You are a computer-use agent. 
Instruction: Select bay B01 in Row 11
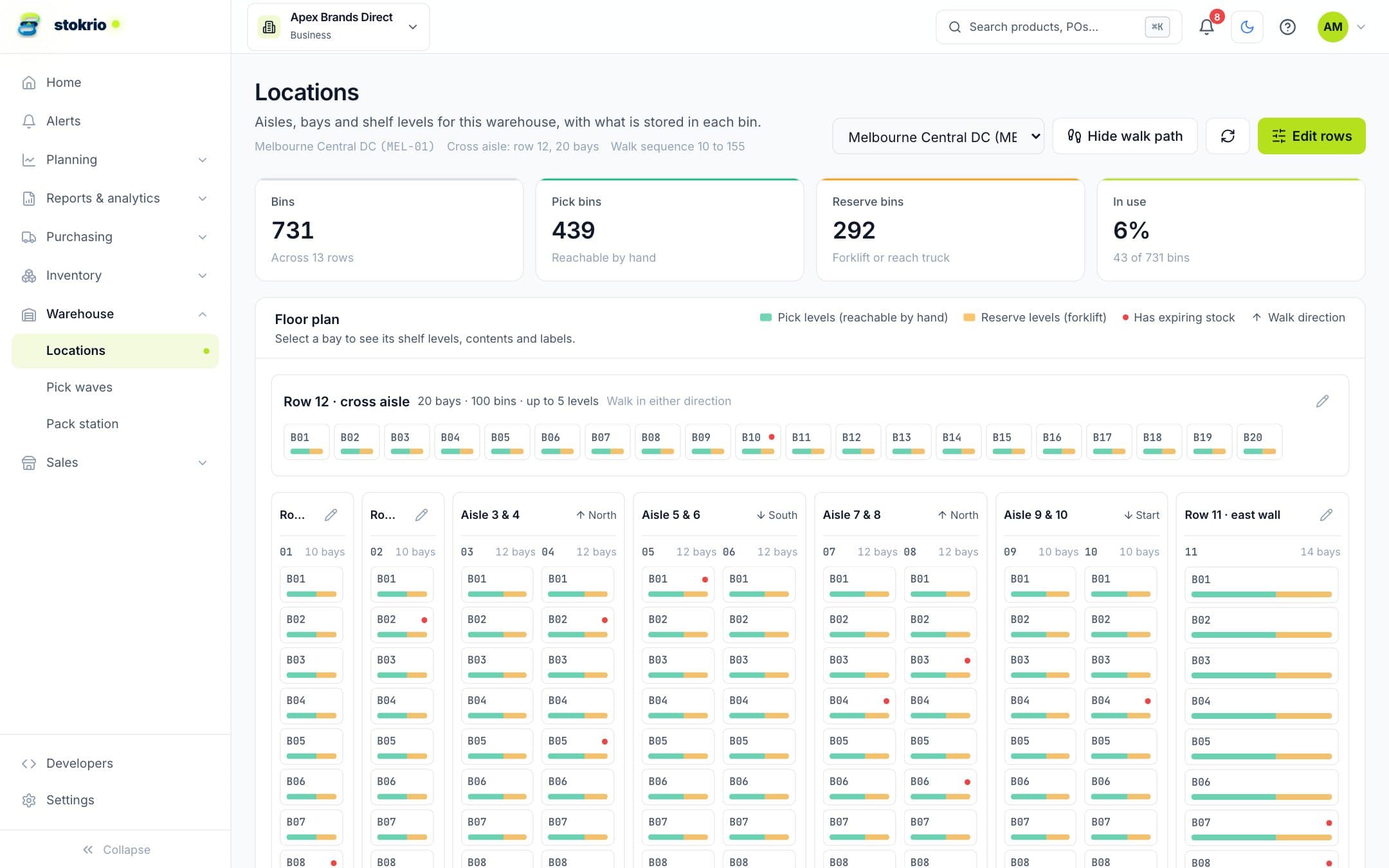[x=1261, y=584]
